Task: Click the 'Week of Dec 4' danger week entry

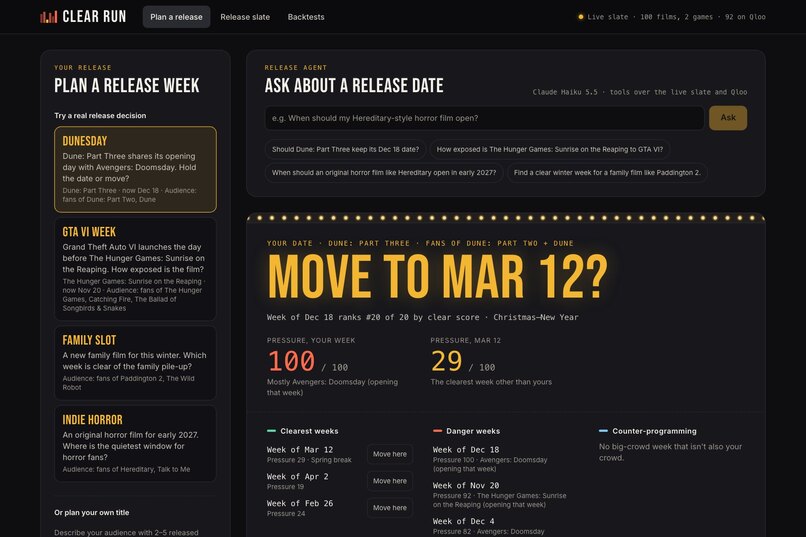Action: [464, 522]
